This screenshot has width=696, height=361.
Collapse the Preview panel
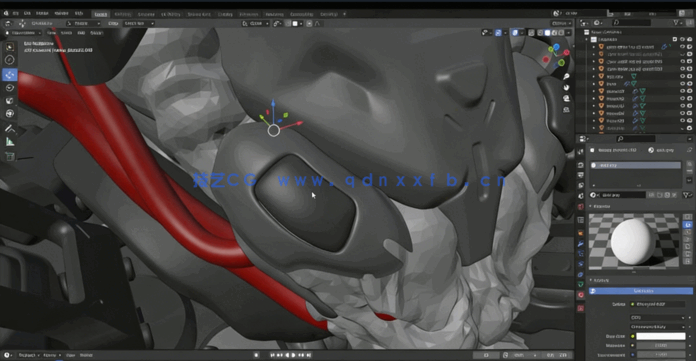tap(591, 206)
